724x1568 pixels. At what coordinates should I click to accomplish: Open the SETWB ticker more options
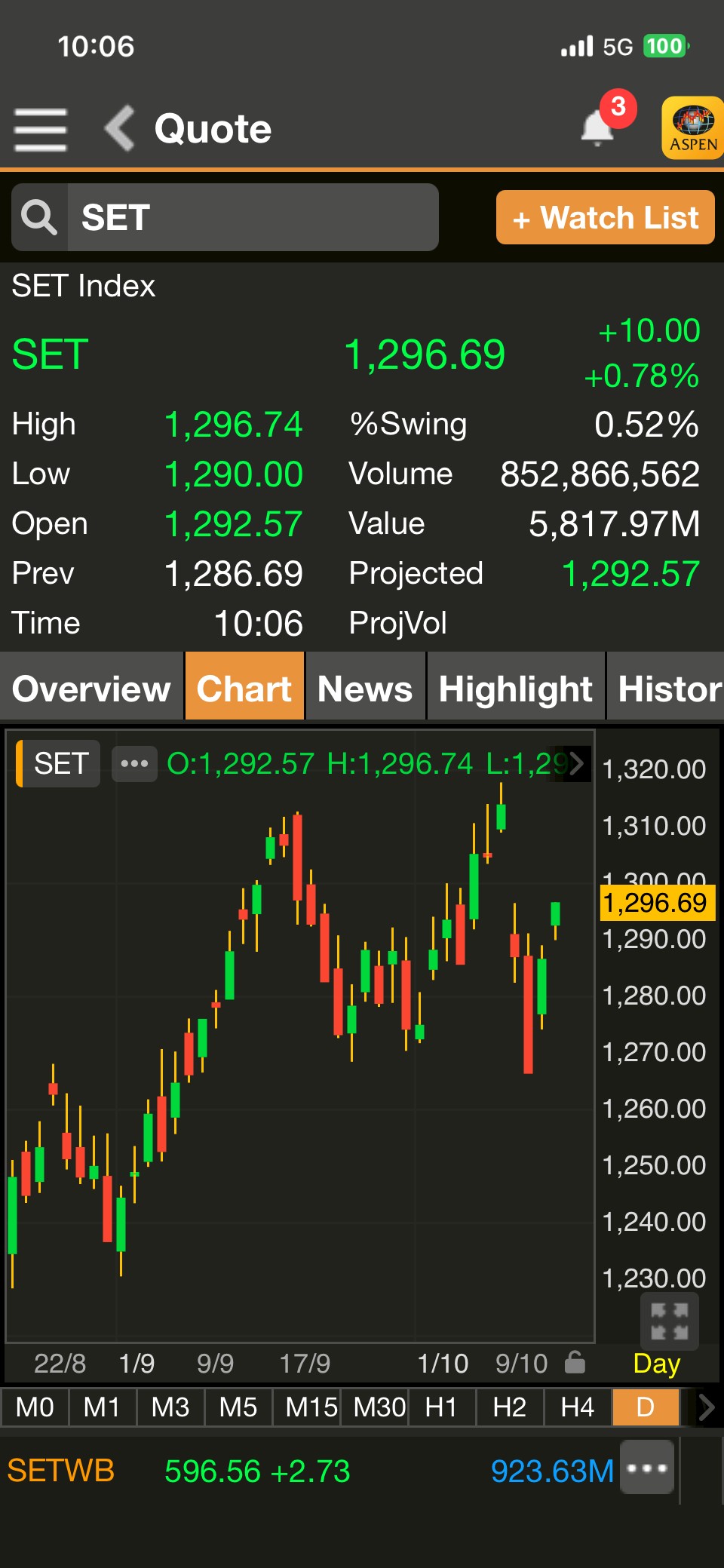647,1468
